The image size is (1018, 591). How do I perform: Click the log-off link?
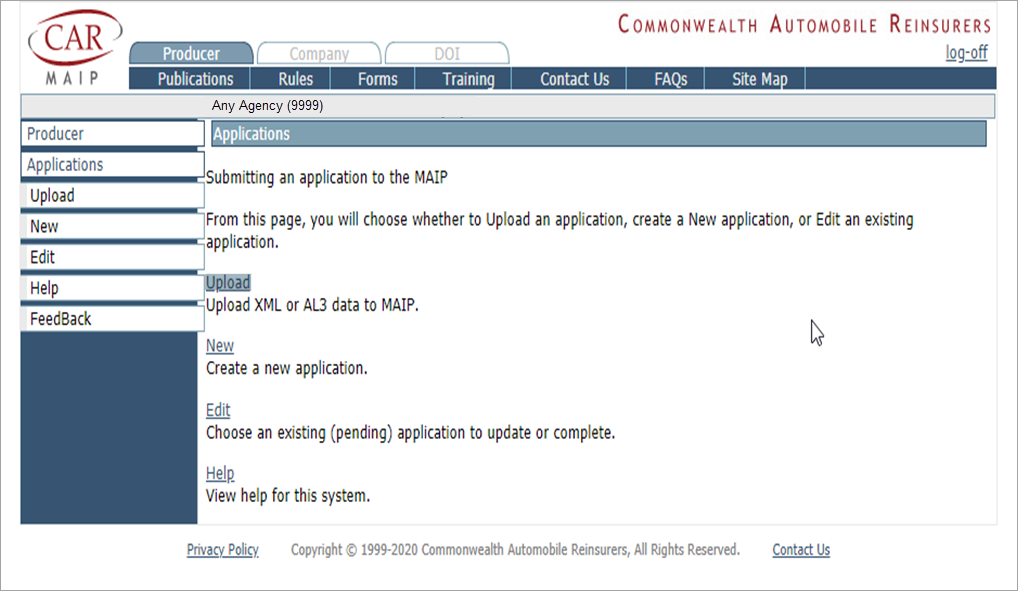tap(966, 53)
